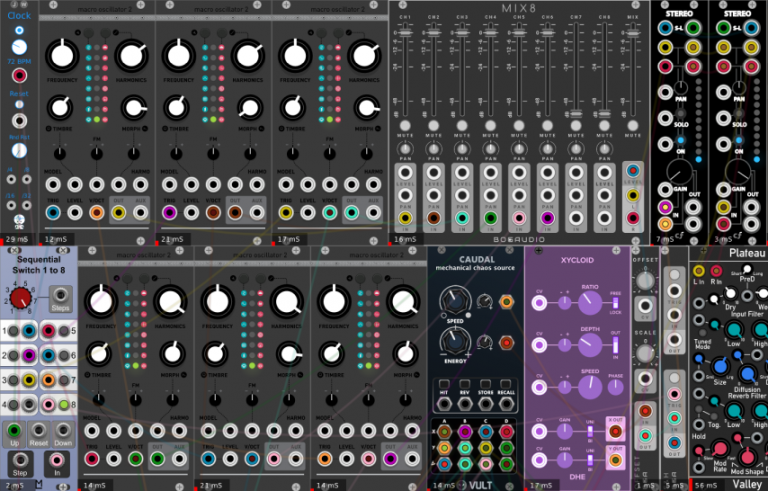Flip the depth OUT/IN switch on Xycloid
Image resolution: width=768 pixels, height=491 pixels.
point(616,345)
